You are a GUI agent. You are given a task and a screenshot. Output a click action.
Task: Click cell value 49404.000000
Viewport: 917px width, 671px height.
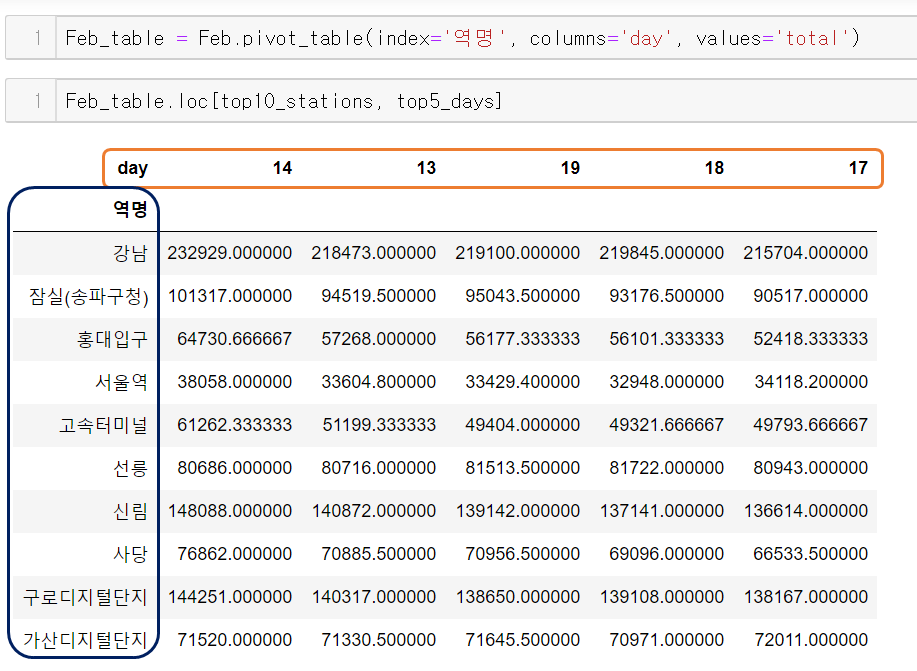click(x=522, y=425)
